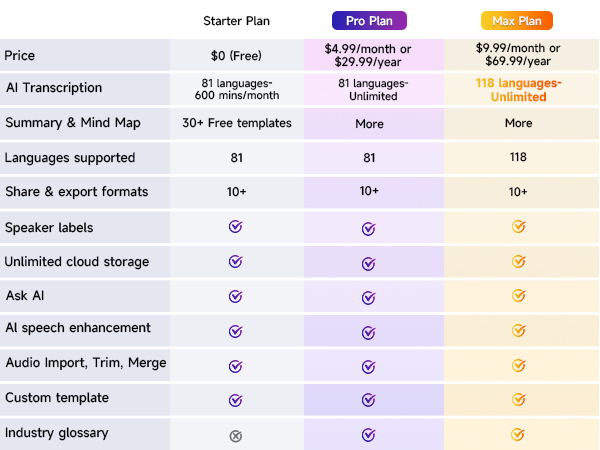The image size is (600, 450).
Task: Click Max Plan checkmark for Unlimited cloud storage
Action: 518,262
